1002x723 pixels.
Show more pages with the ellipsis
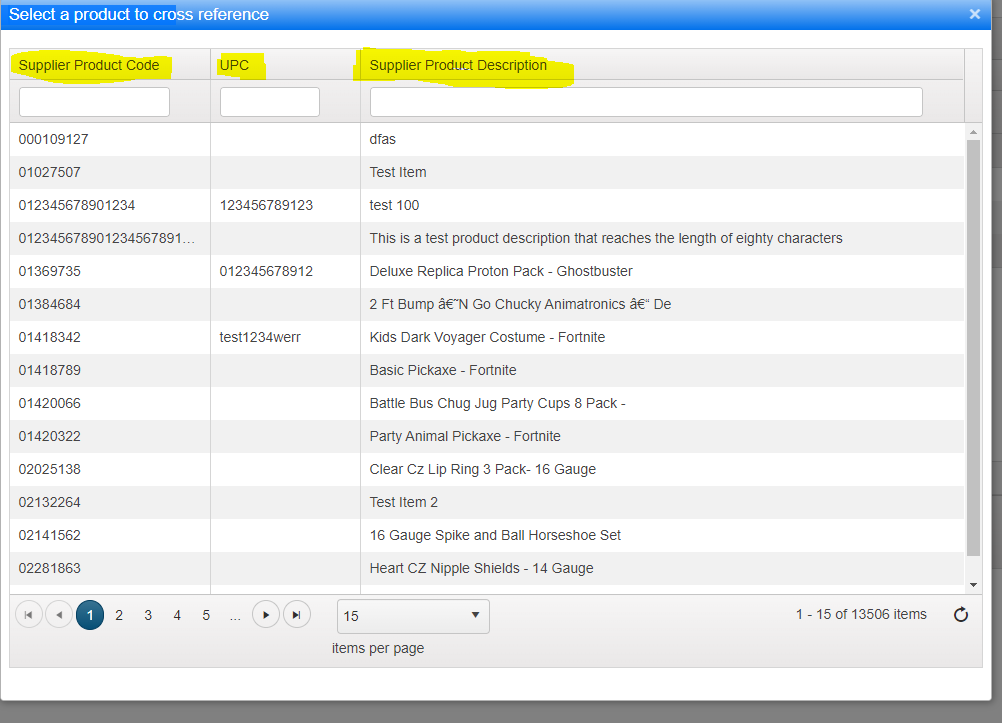(235, 616)
